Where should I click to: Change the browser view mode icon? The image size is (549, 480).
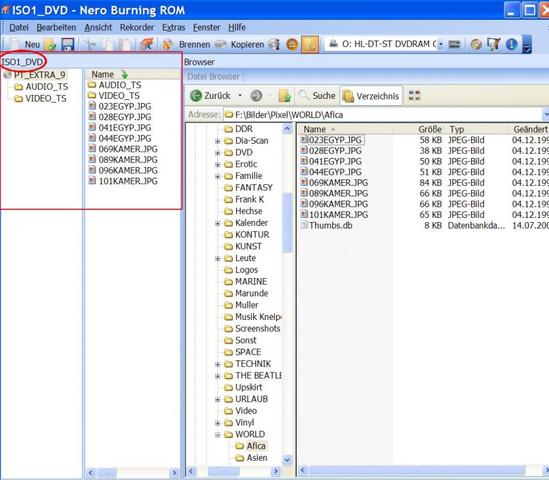[414, 96]
